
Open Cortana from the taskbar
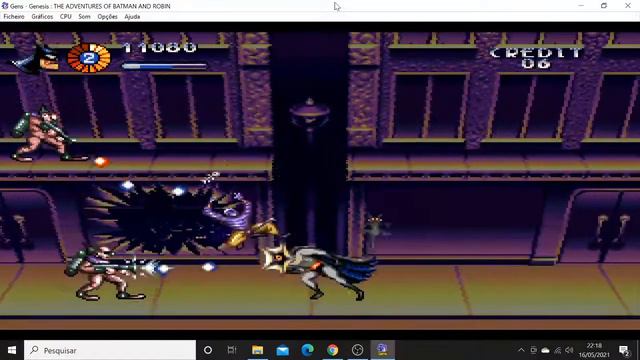click(x=208, y=350)
